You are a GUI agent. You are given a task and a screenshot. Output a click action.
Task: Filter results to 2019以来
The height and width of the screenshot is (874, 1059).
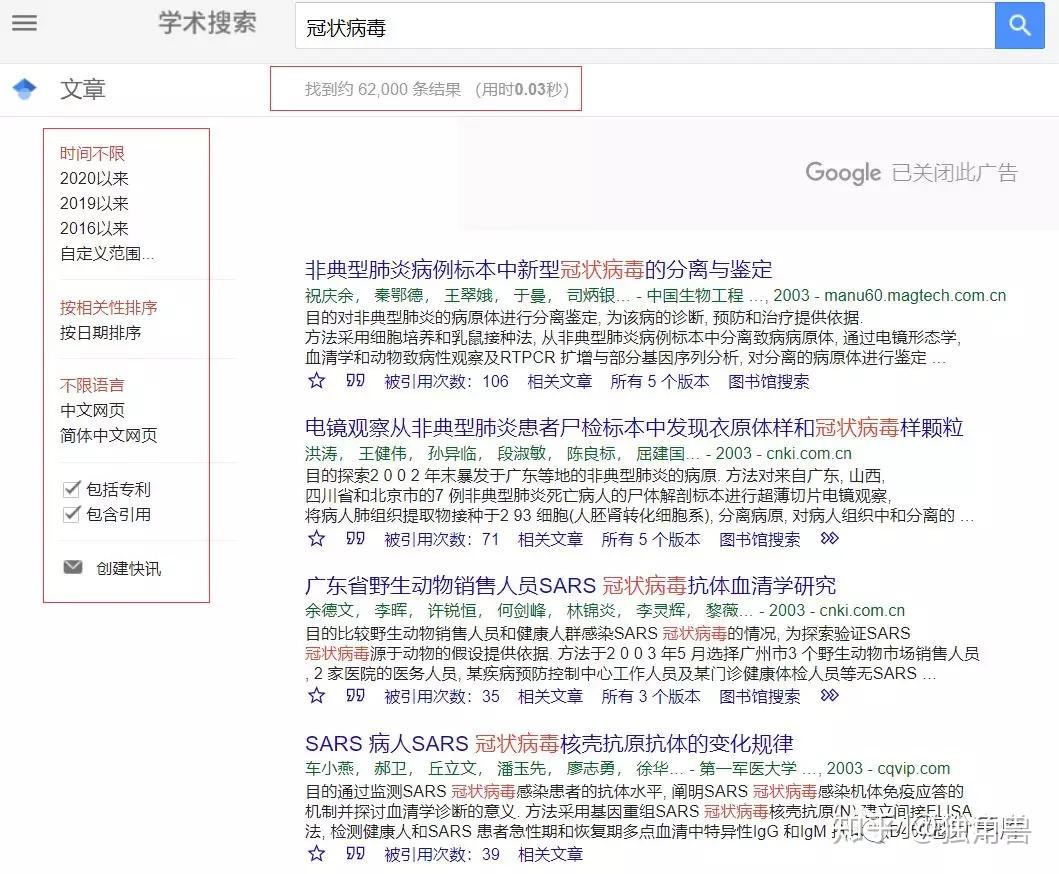(94, 203)
